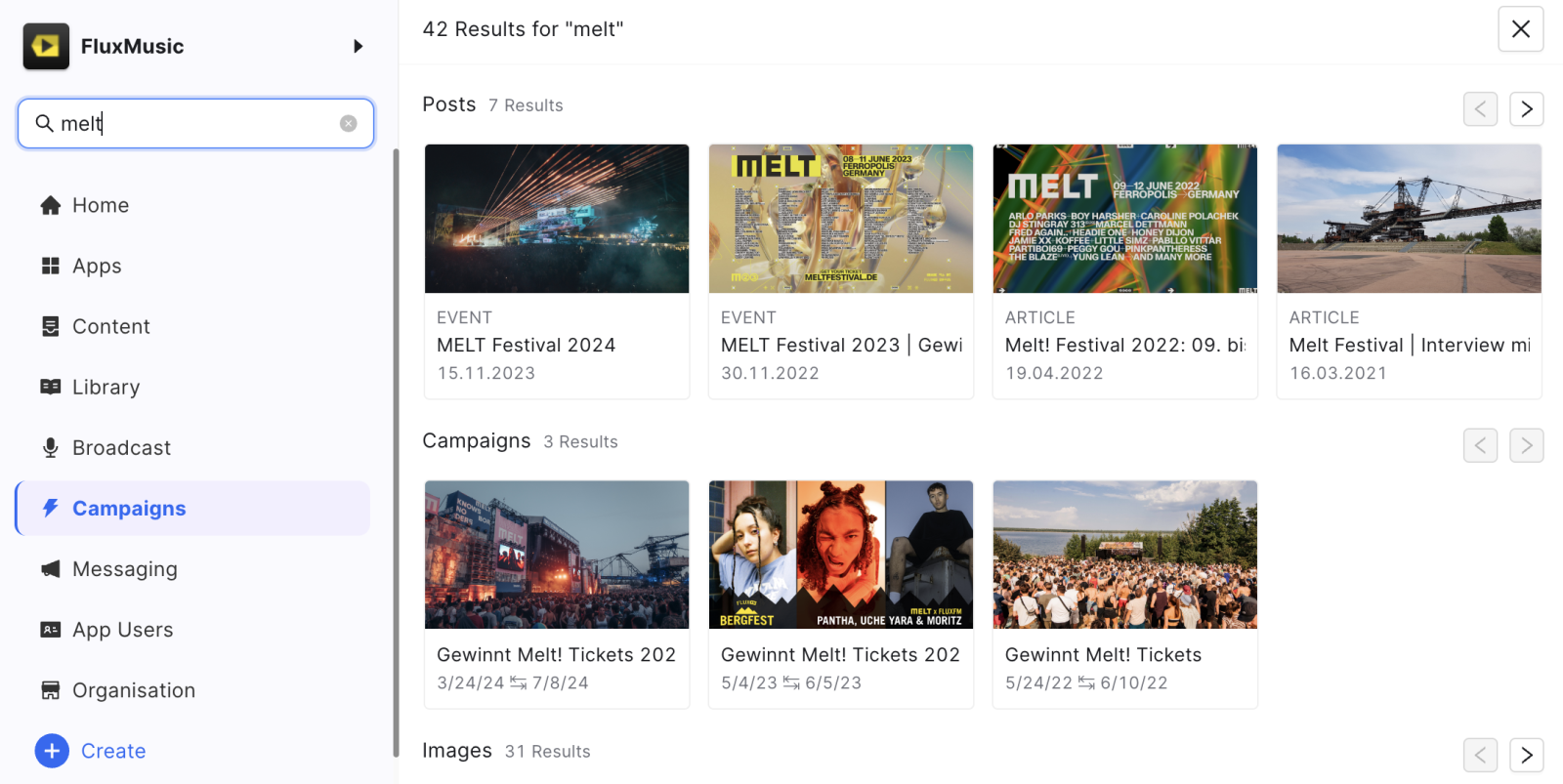The height and width of the screenshot is (784, 1563).
Task: Click the "31 Results" count label
Action: (x=548, y=752)
